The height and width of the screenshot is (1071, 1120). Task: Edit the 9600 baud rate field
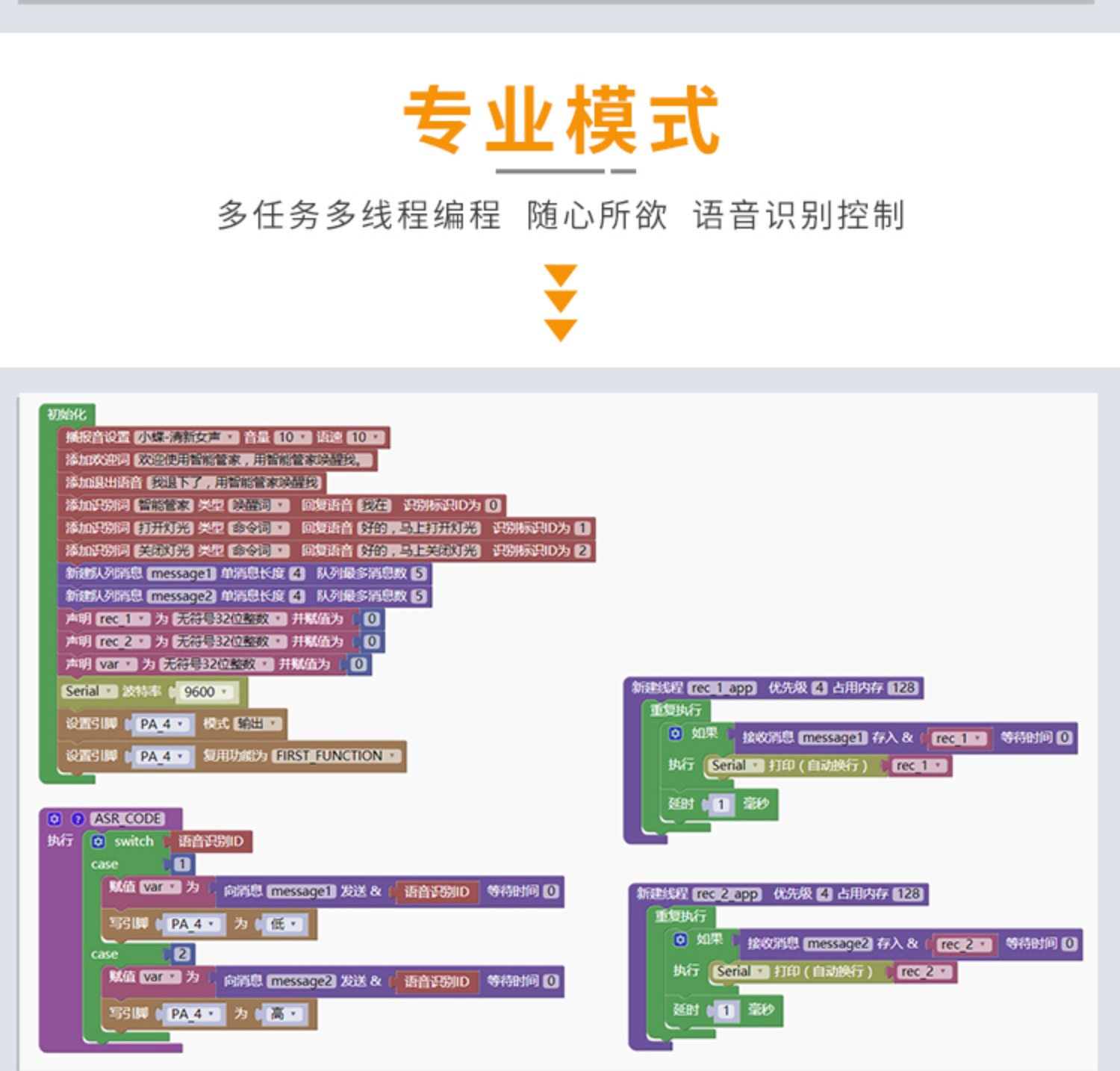(199, 692)
